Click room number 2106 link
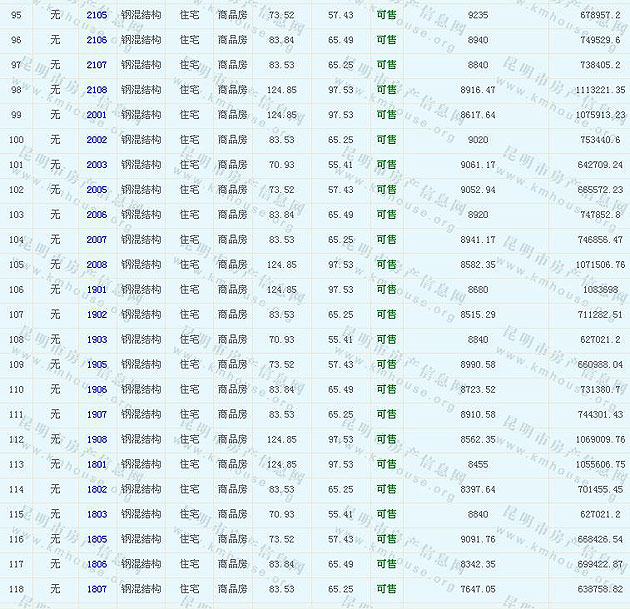This screenshot has width=630, height=609. point(97,40)
